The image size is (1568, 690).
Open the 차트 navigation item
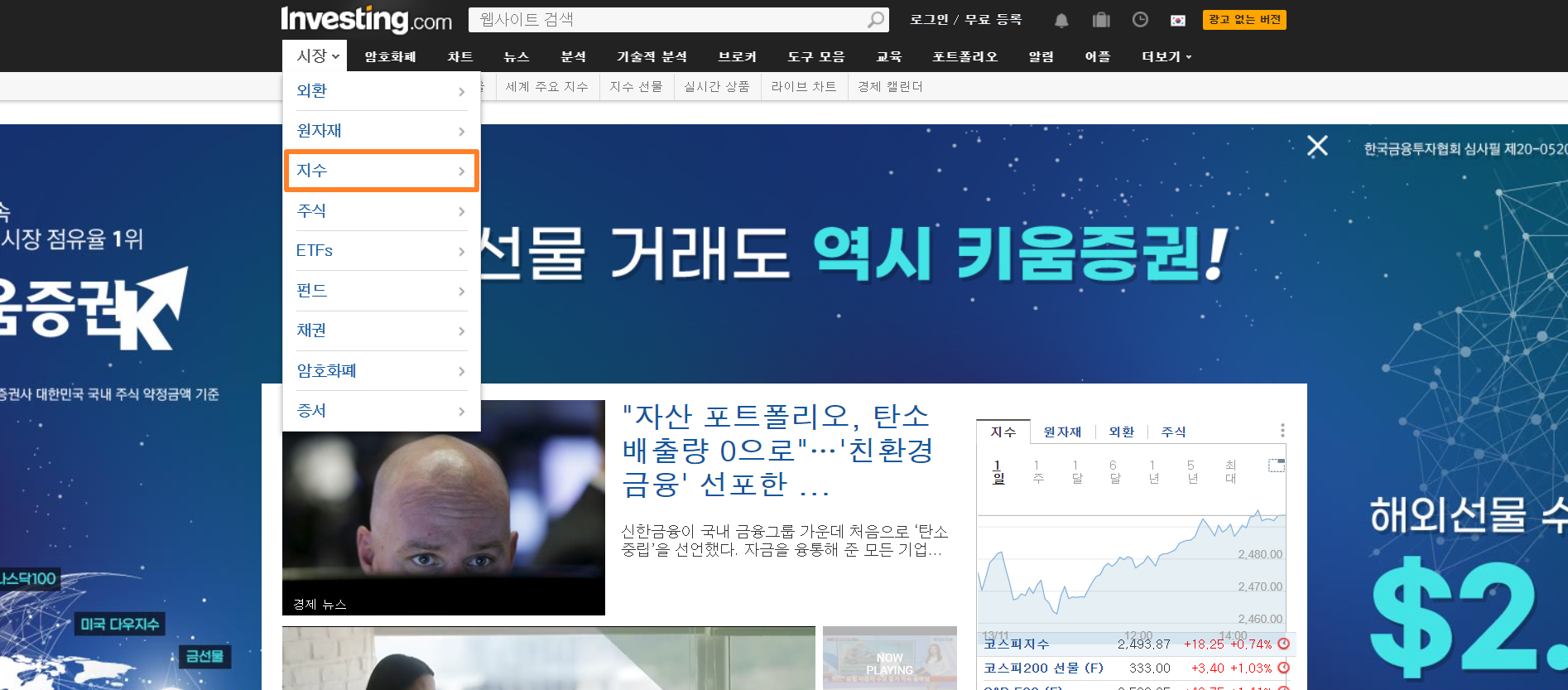pos(460,56)
